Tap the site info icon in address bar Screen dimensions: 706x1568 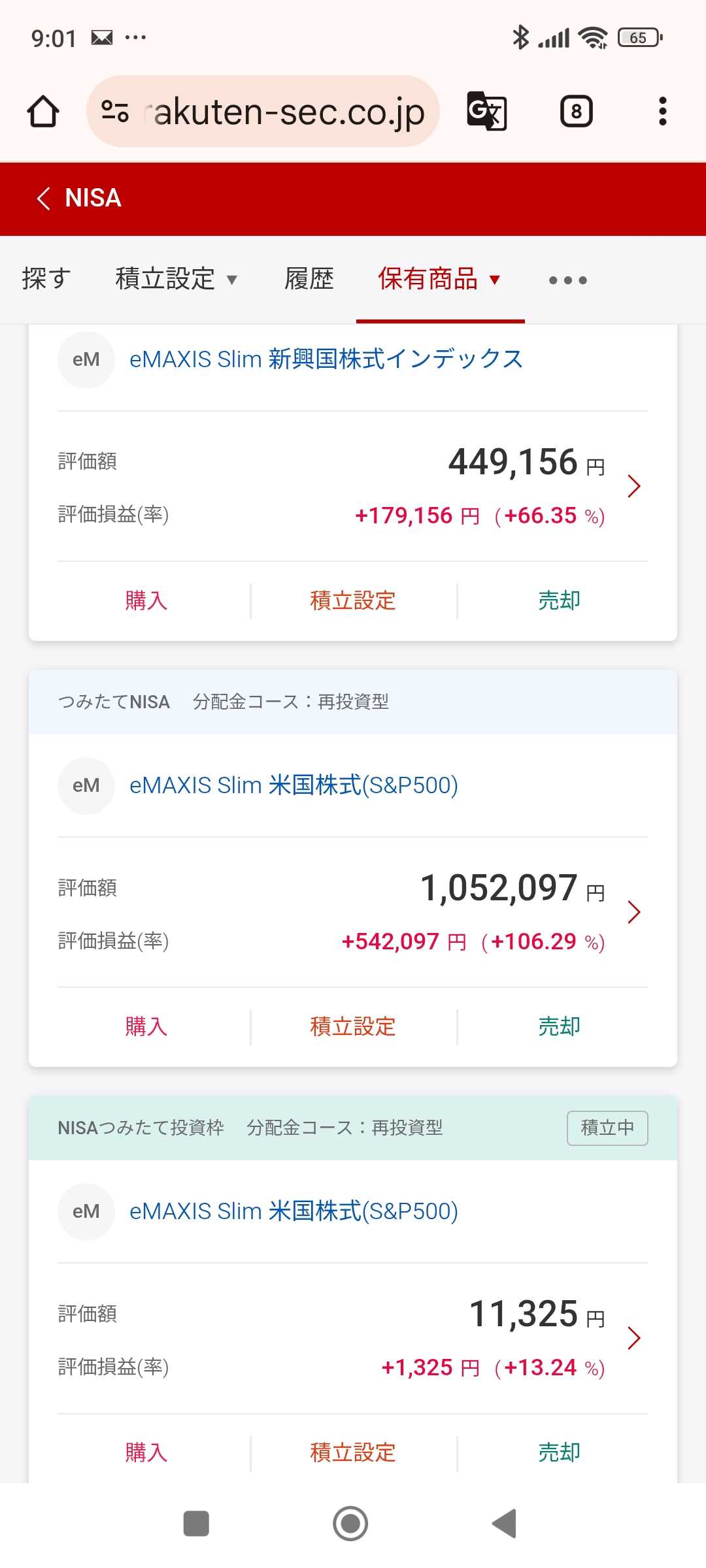[115, 111]
